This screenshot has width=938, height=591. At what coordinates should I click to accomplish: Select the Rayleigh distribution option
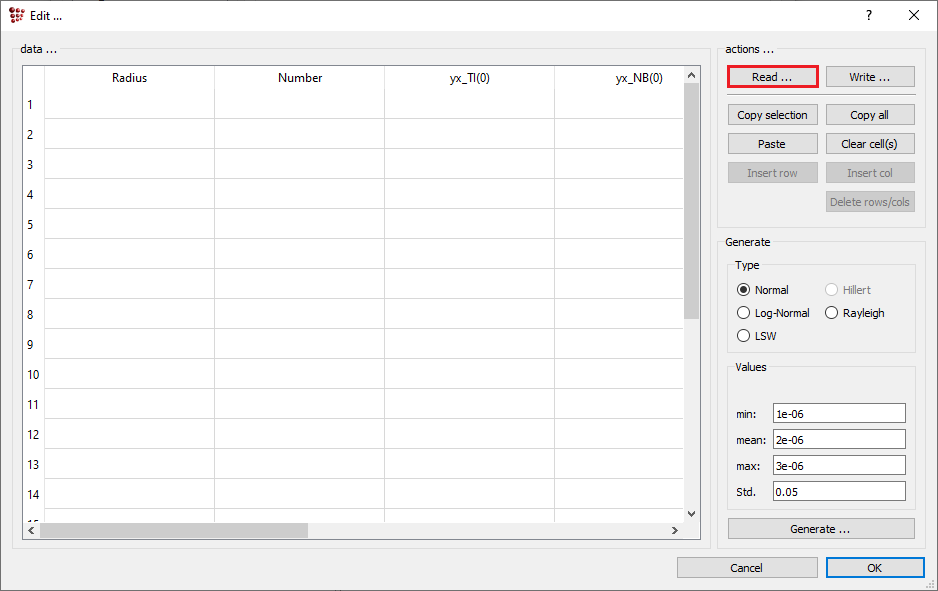click(832, 313)
